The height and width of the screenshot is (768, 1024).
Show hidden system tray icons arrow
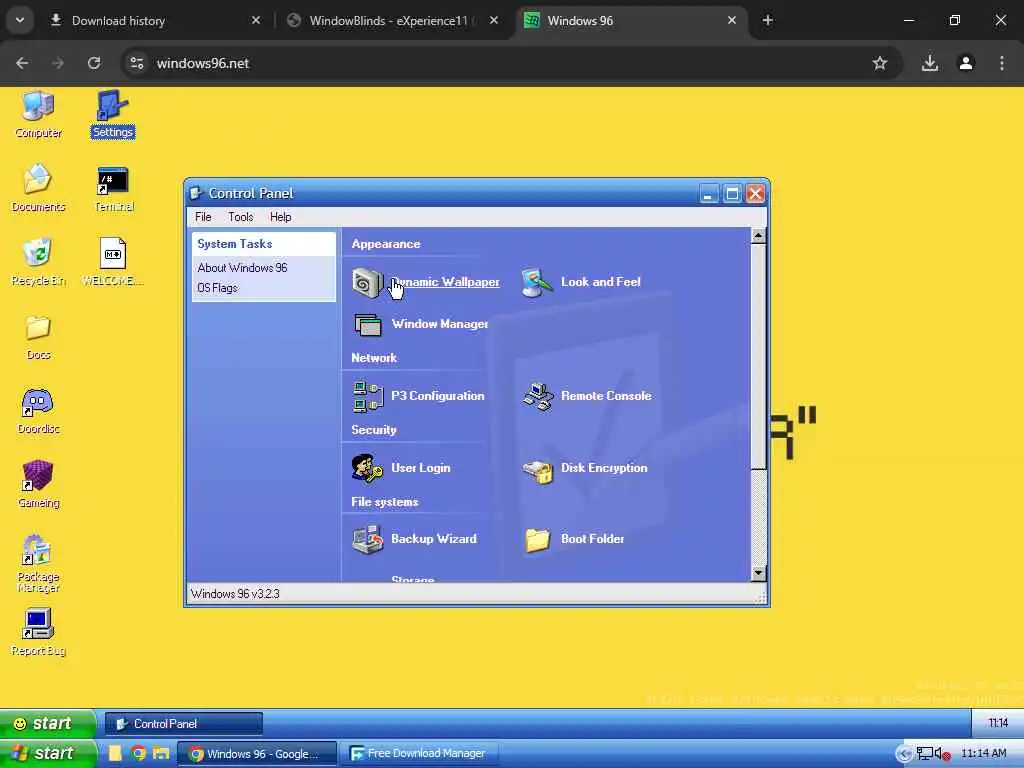(x=904, y=754)
